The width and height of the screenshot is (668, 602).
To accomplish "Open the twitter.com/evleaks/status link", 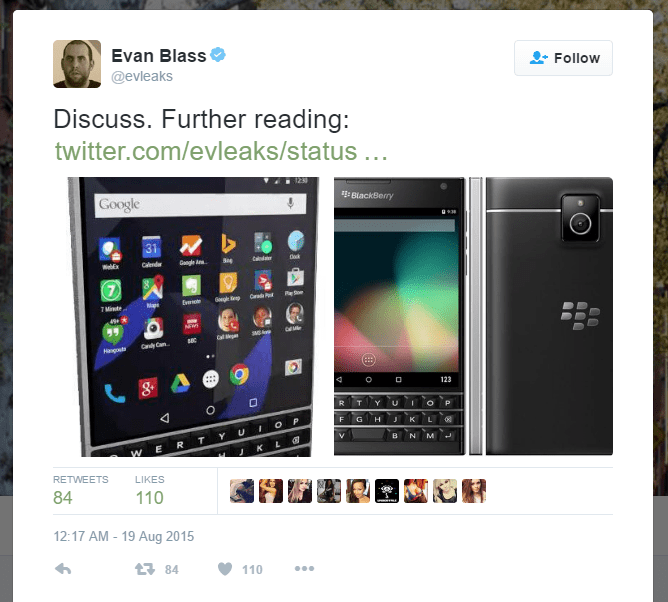I will pos(221,151).
